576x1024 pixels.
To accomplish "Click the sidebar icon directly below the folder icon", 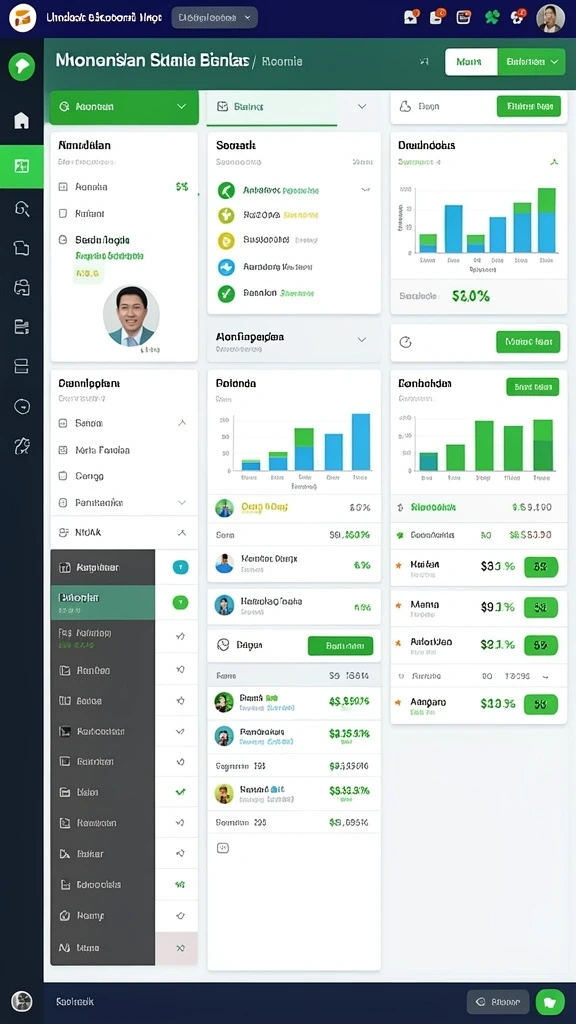I will [x=22, y=287].
